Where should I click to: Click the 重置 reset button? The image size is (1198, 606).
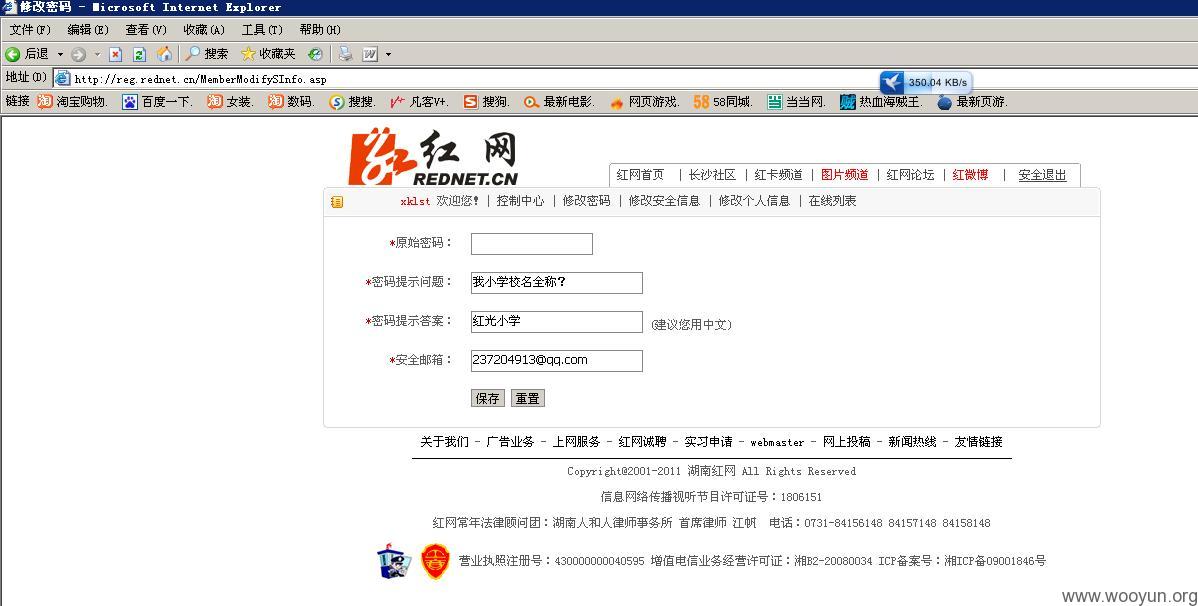(x=527, y=398)
